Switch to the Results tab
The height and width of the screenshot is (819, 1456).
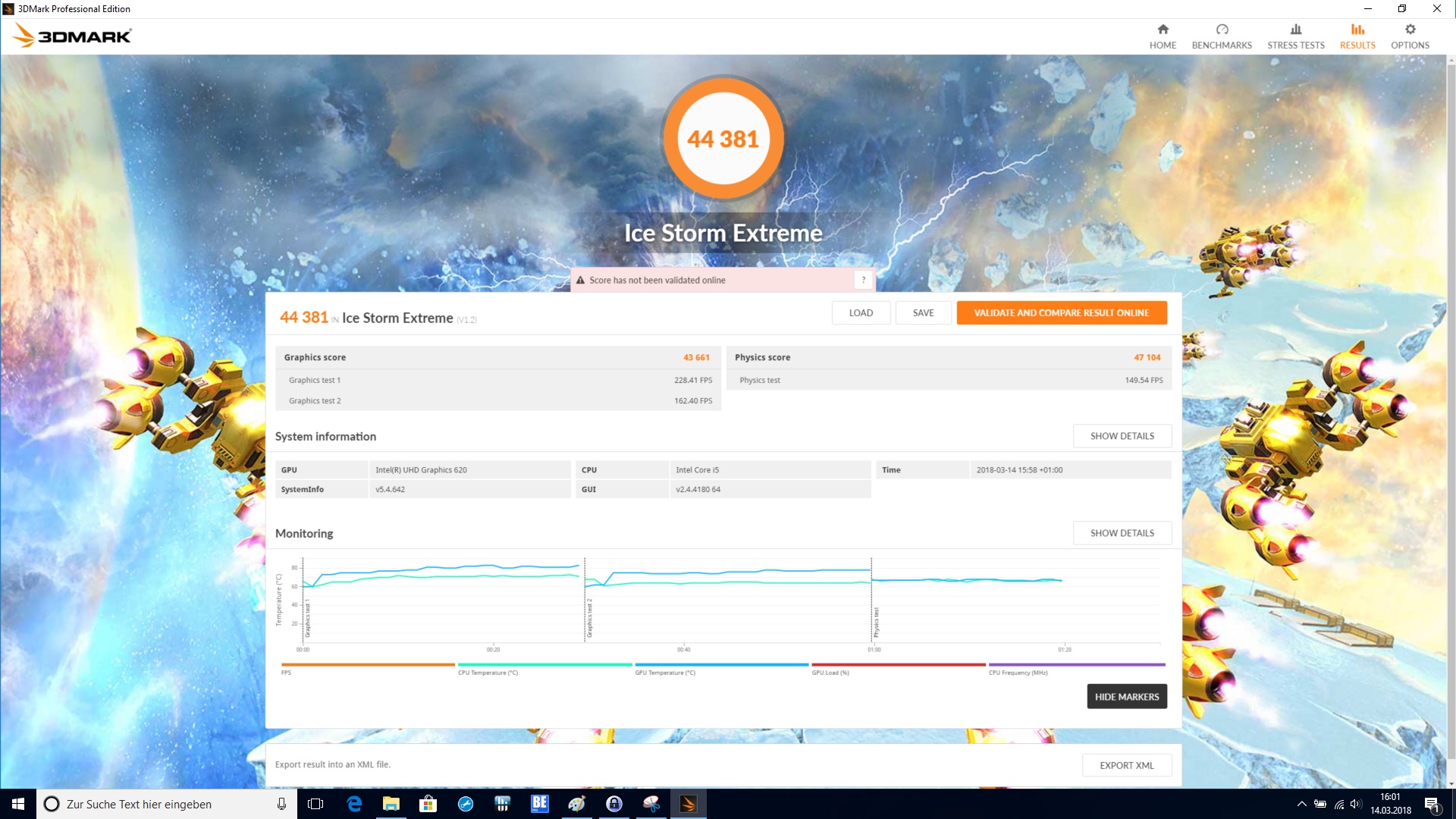(x=1357, y=36)
